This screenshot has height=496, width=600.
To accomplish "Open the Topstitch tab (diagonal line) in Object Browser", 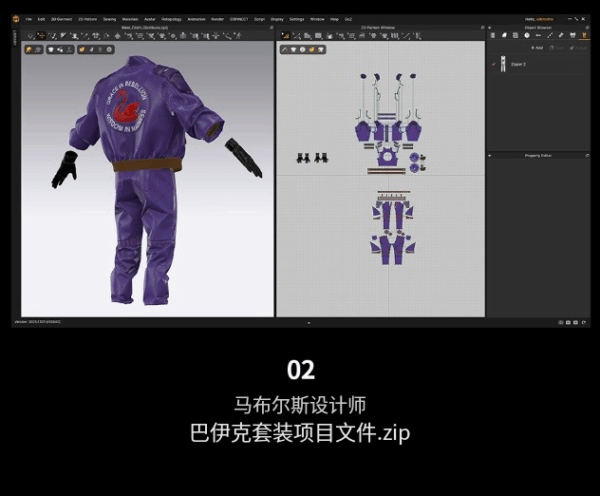I will (550, 35).
